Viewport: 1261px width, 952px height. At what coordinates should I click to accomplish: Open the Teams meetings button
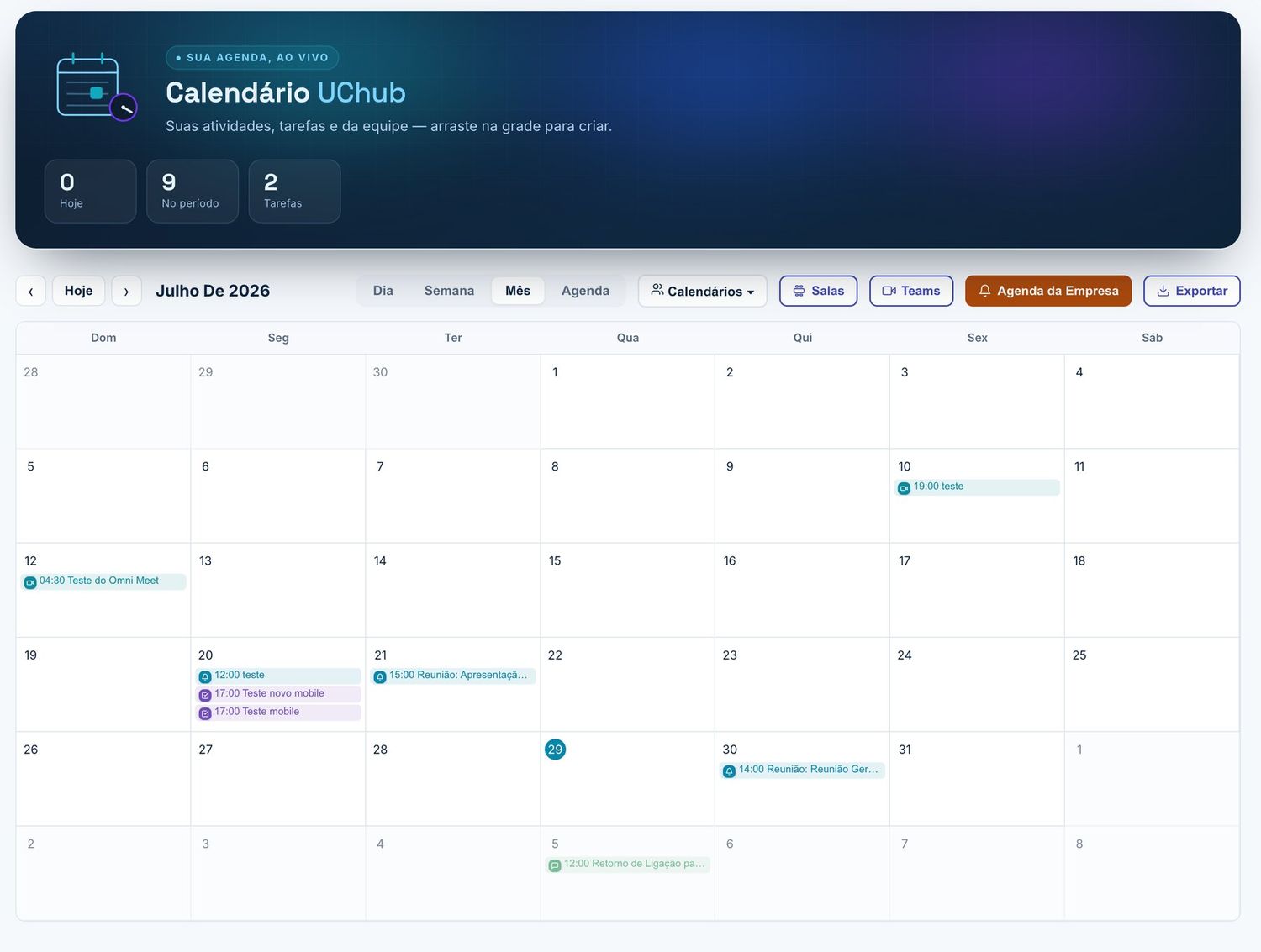tap(911, 291)
